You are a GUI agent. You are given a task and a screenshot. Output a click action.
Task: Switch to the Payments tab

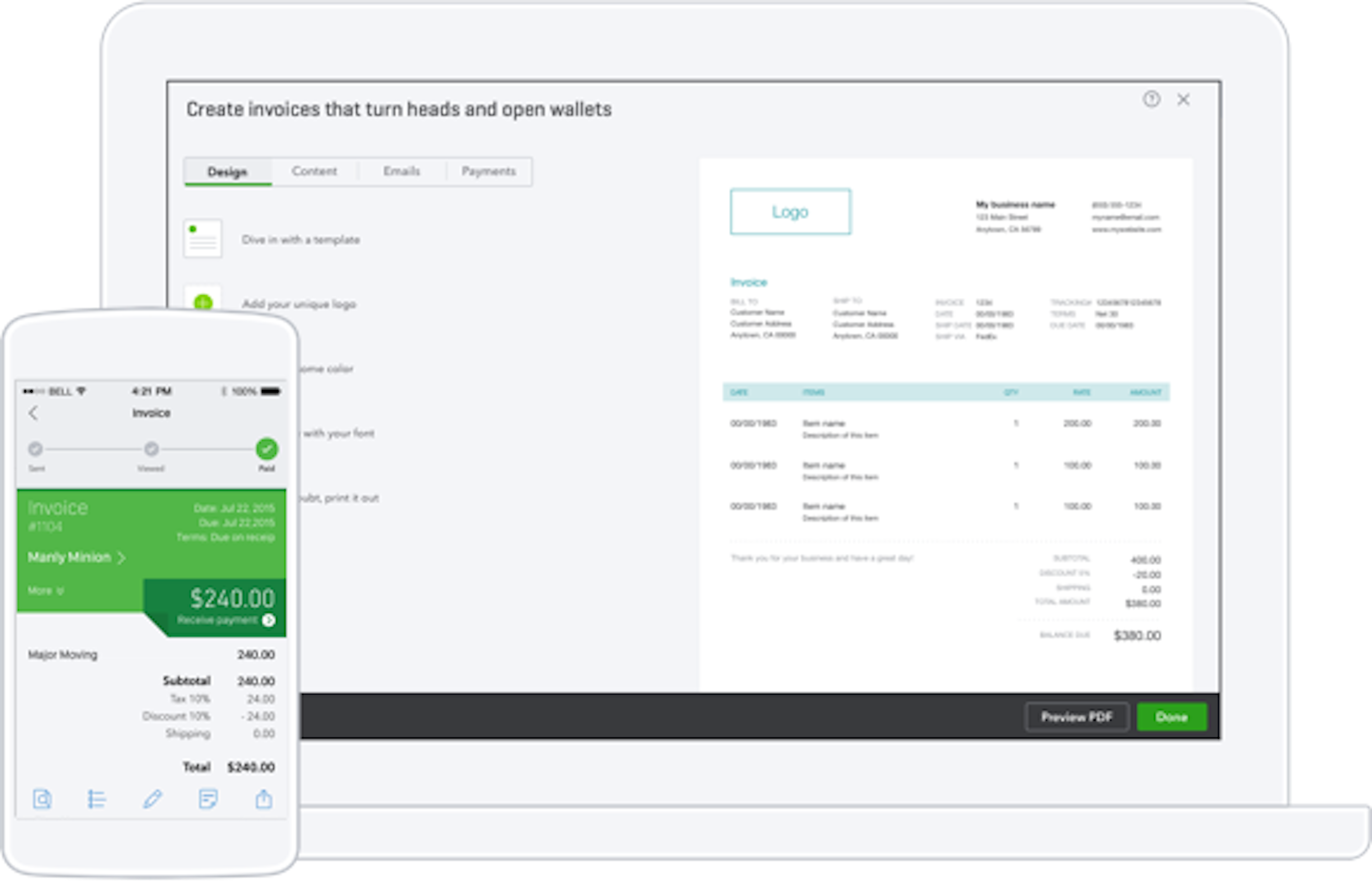coord(488,171)
